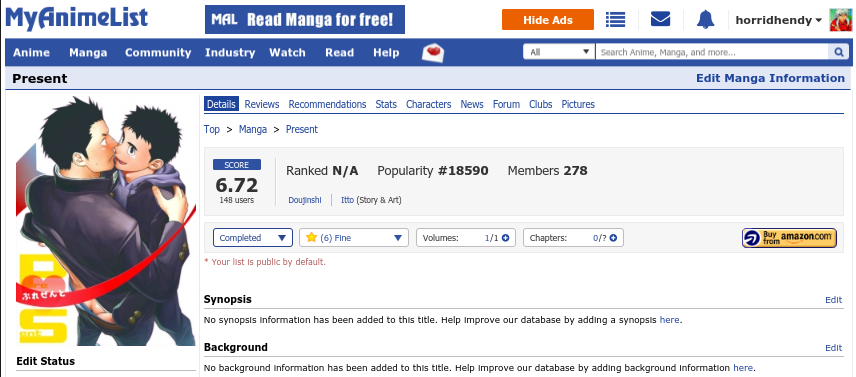
Task: Click the Manga breadcrumb link
Action: (253, 129)
